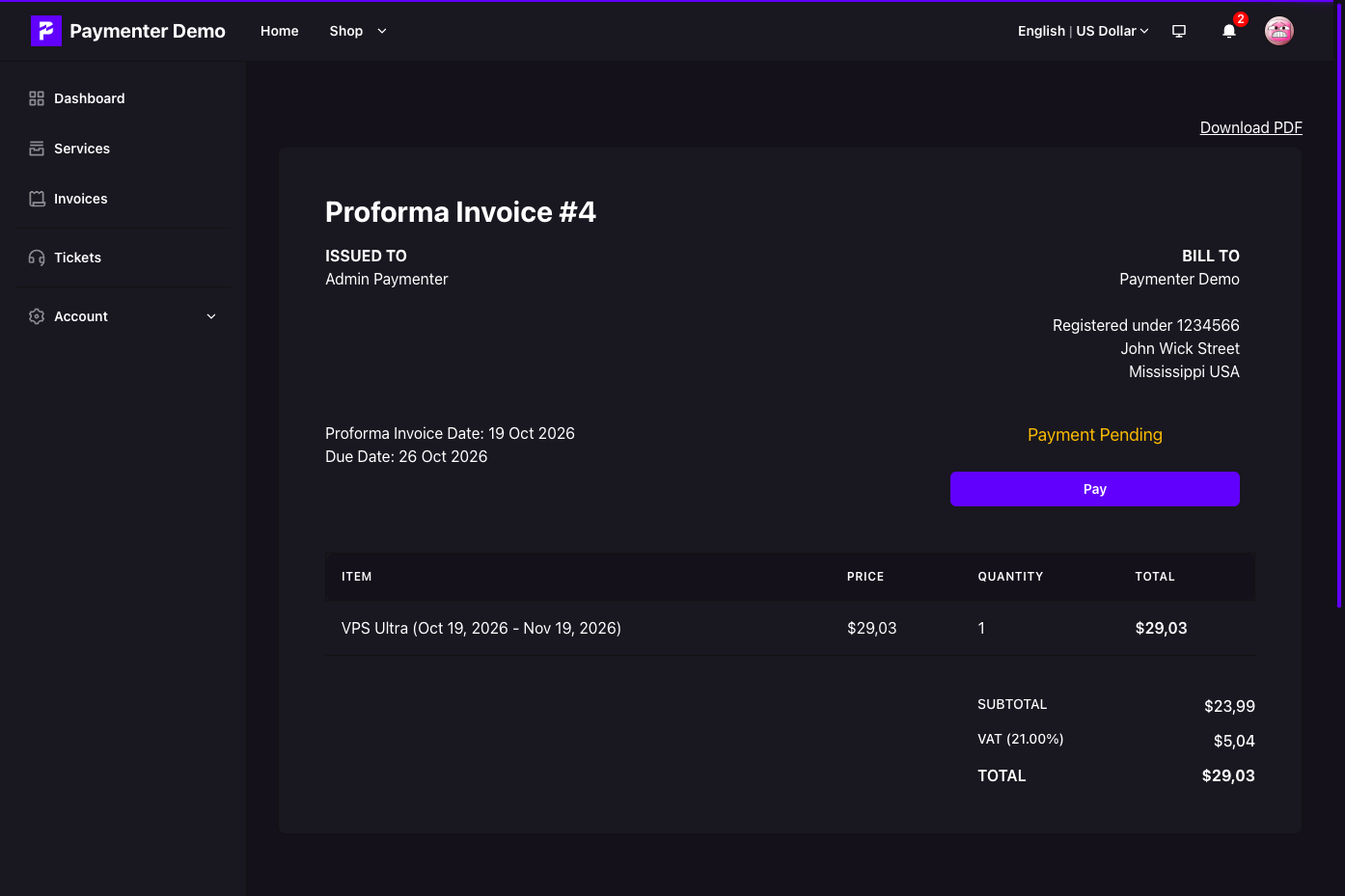Click the Tickets headset icon
The width and height of the screenshot is (1345, 896).
coord(37,258)
